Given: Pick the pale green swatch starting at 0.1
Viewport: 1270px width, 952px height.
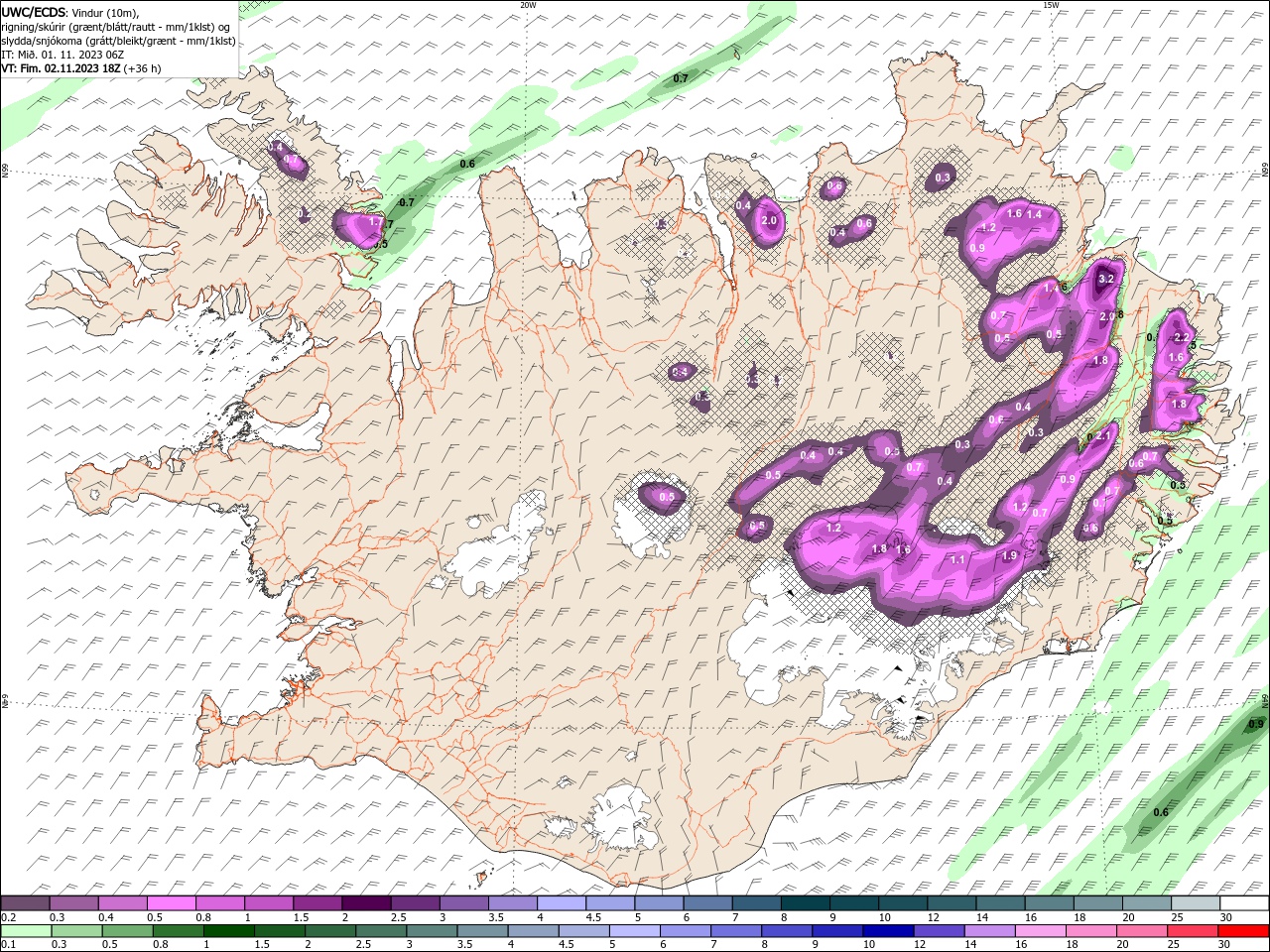Looking at the screenshot, I should [x=25, y=931].
